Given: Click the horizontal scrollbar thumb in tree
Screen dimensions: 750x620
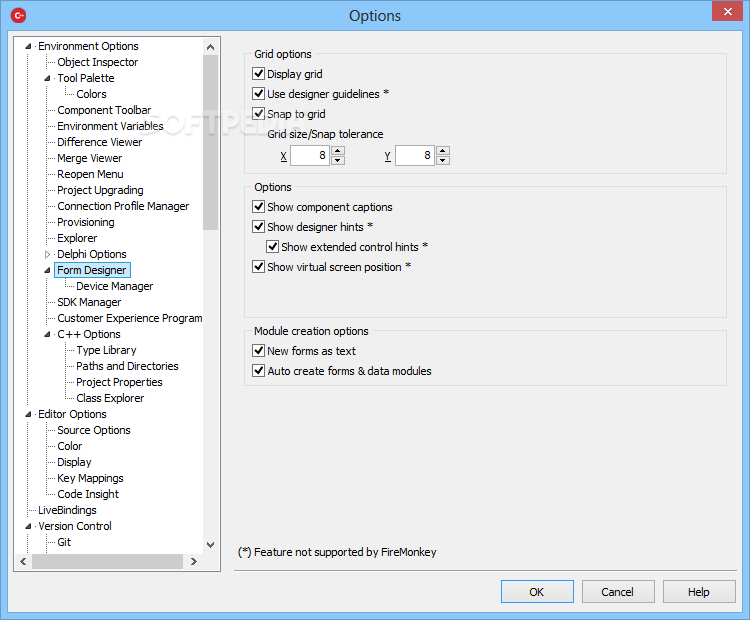Looking at the screenshot, I should [x=108, y=562].
